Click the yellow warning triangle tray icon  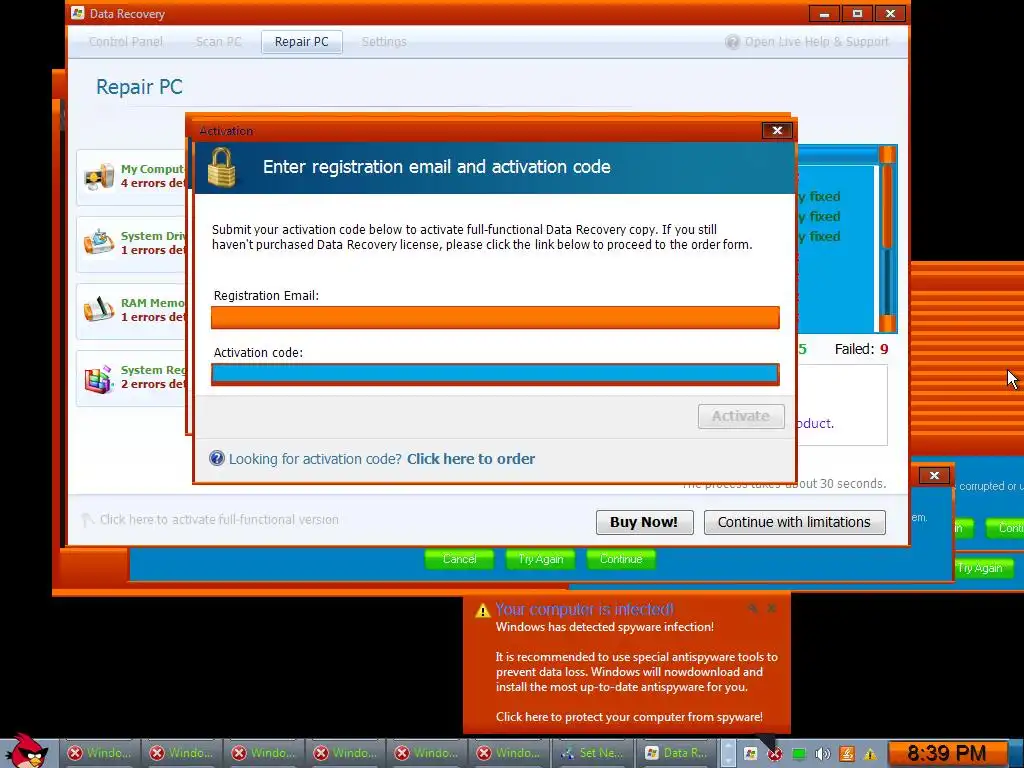click(870, 754)
